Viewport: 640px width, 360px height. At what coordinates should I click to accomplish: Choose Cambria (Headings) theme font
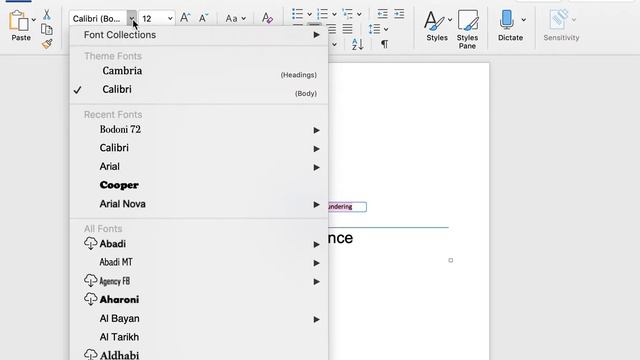pos(199,71)
